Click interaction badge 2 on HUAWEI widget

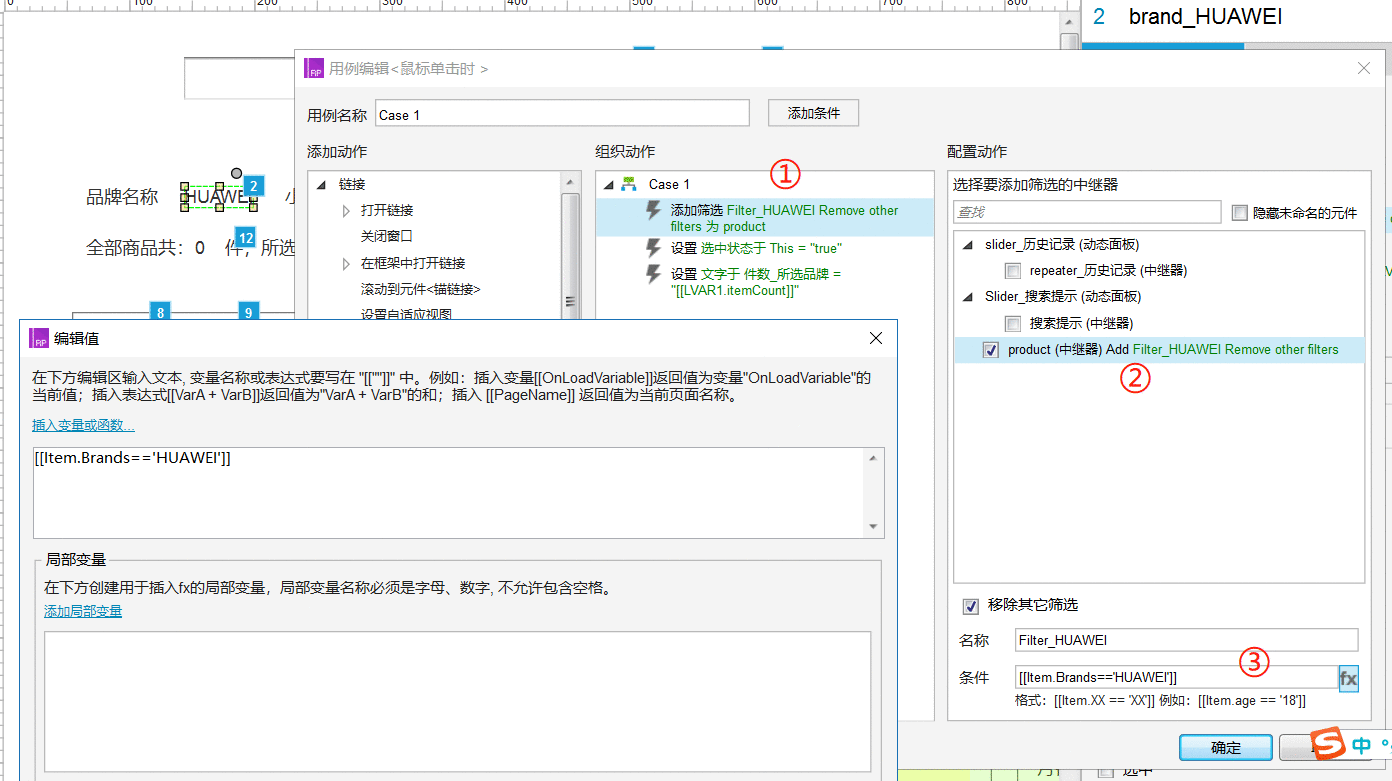click(254, 186)
